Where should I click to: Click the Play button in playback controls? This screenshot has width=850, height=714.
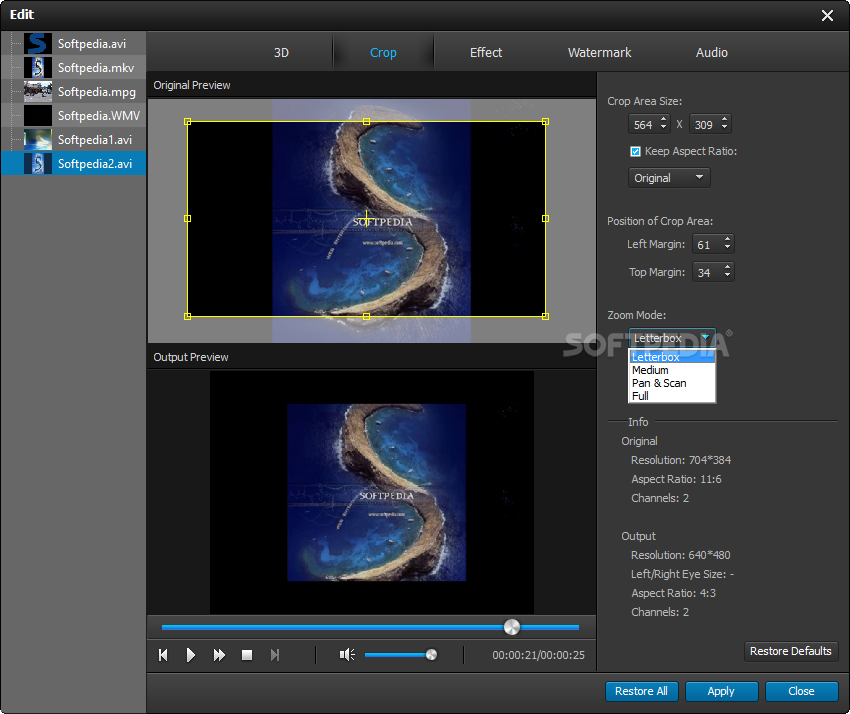coord(191,655)
